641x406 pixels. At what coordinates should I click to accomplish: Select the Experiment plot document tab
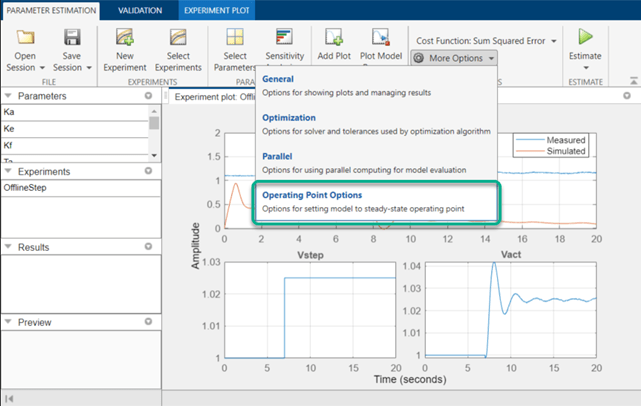[x=213, y=97]
